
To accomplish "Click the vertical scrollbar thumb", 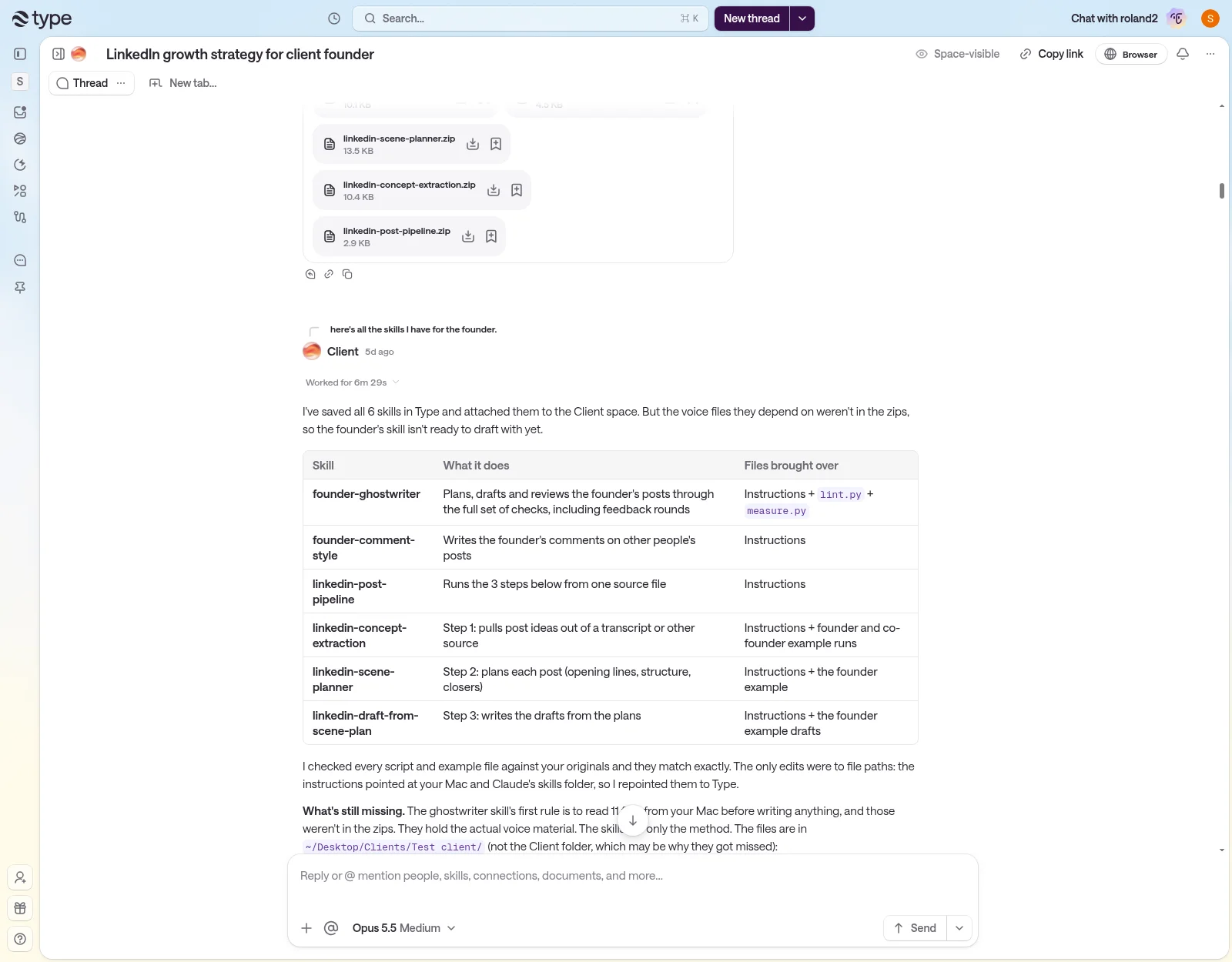I will 1222,191.
